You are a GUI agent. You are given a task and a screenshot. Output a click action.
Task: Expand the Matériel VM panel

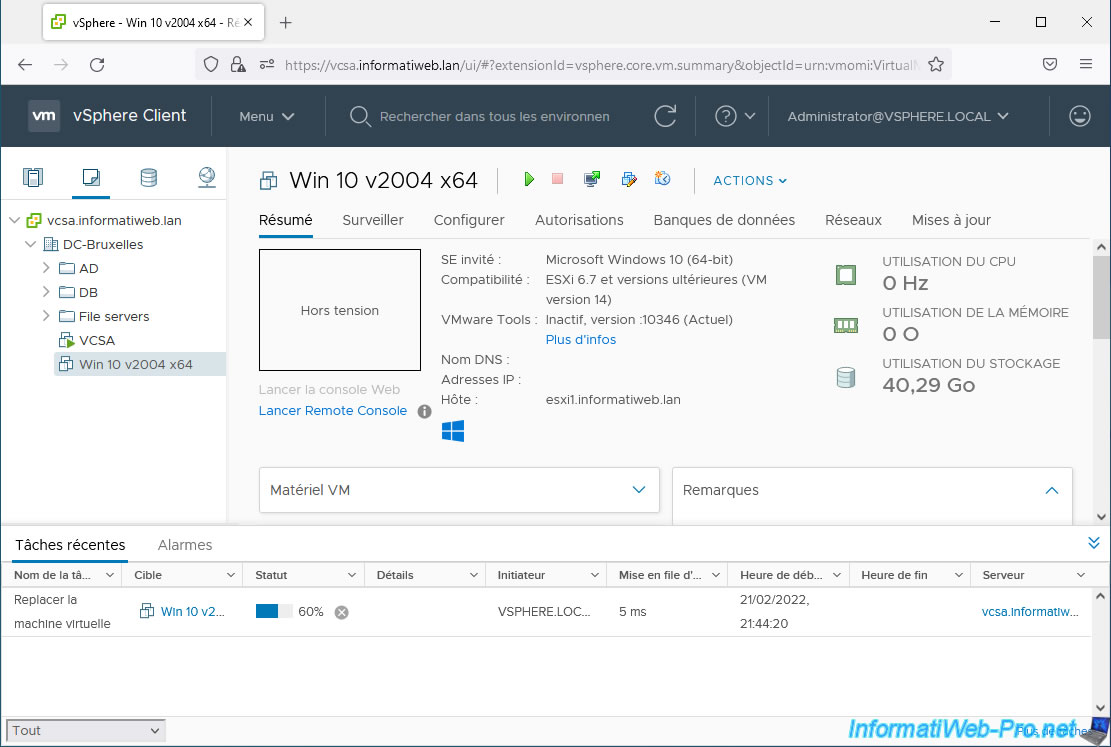coord(639,490)
